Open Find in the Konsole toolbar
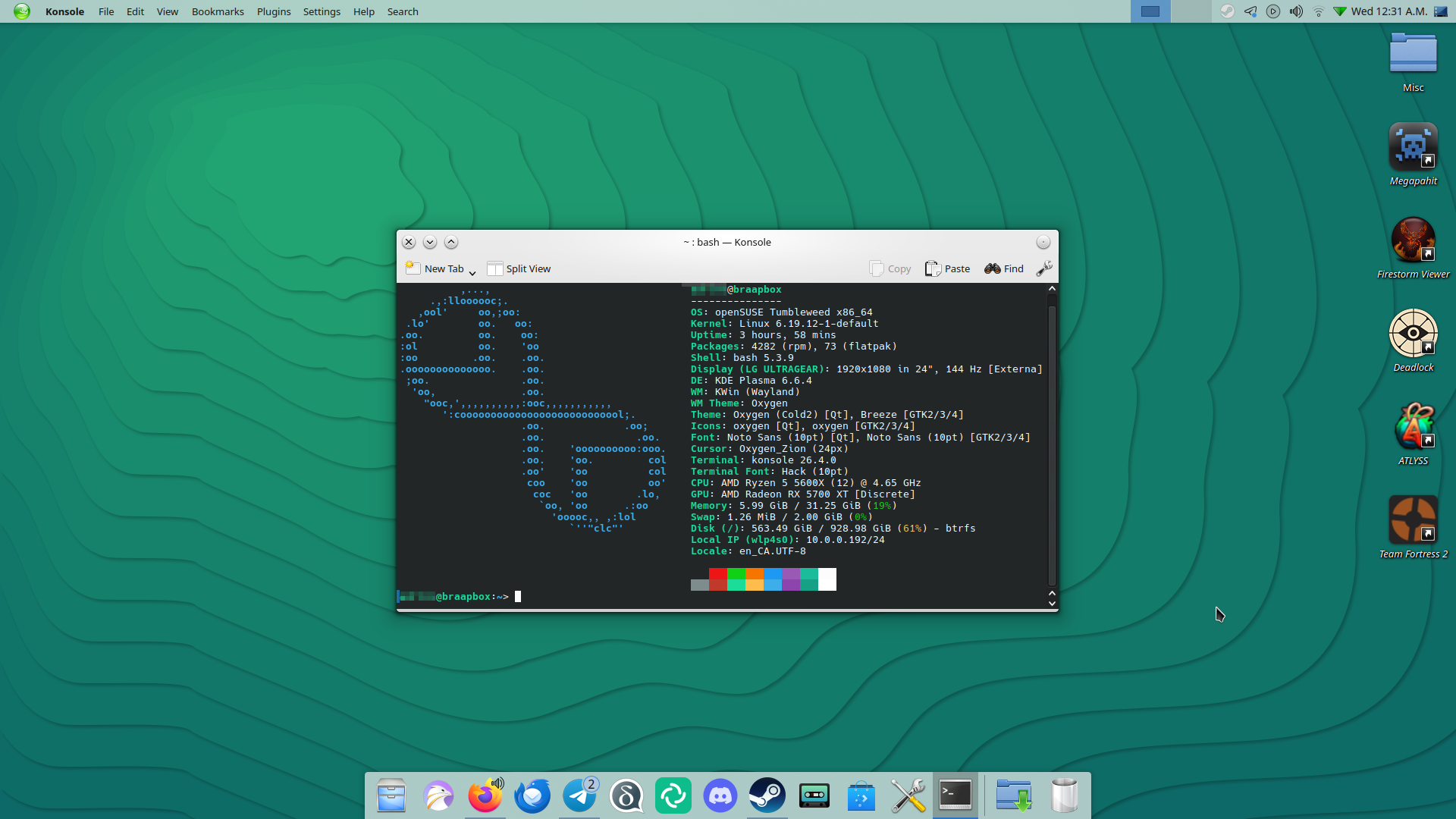The height and width of the screenshot is (819, 1456). [x=1004, y=268]
